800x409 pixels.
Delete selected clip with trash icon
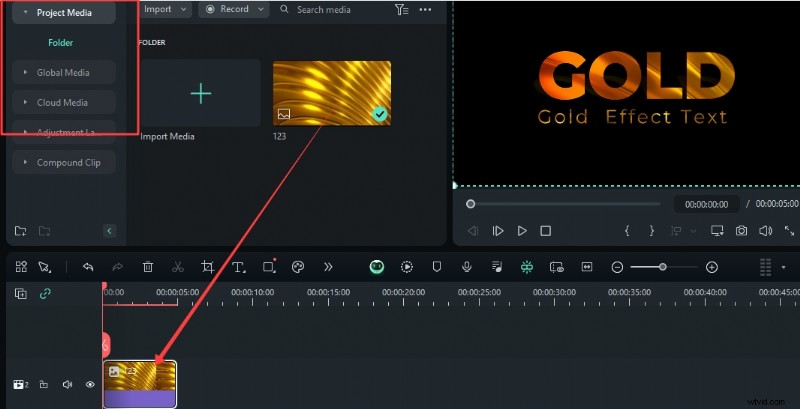[147, 267]
